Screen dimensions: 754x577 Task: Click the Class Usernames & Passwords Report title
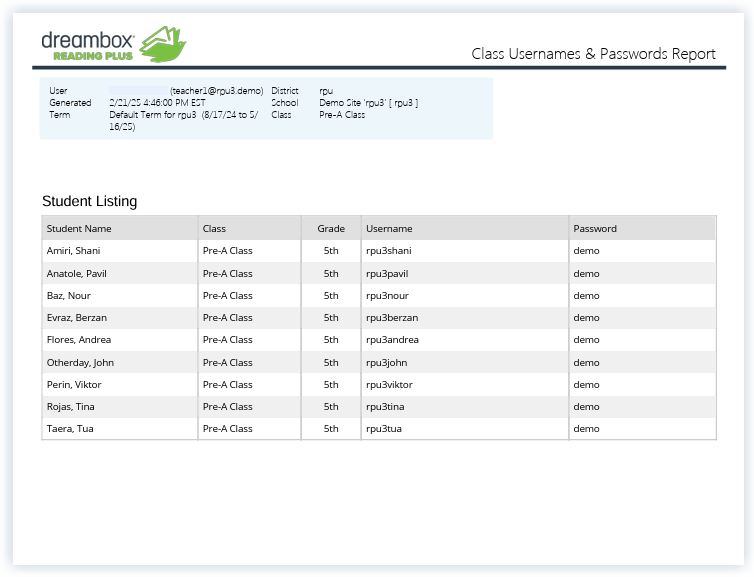[x=593, y=54]
